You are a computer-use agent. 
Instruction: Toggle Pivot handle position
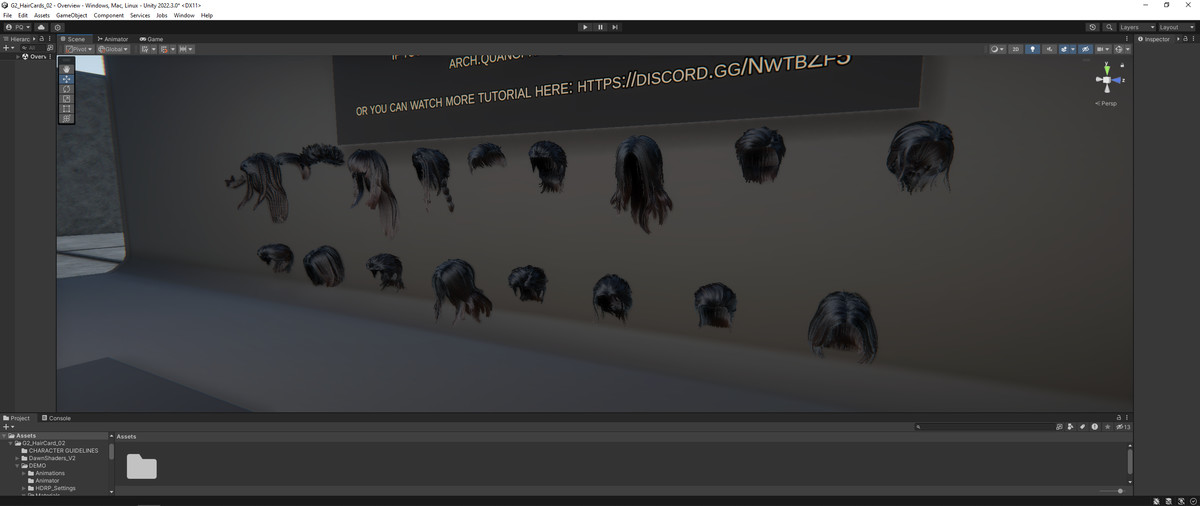[x=78, y=49]
